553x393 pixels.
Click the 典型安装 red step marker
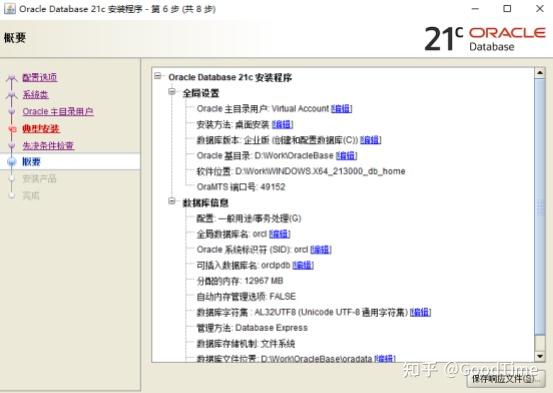[x=12, y=129]
